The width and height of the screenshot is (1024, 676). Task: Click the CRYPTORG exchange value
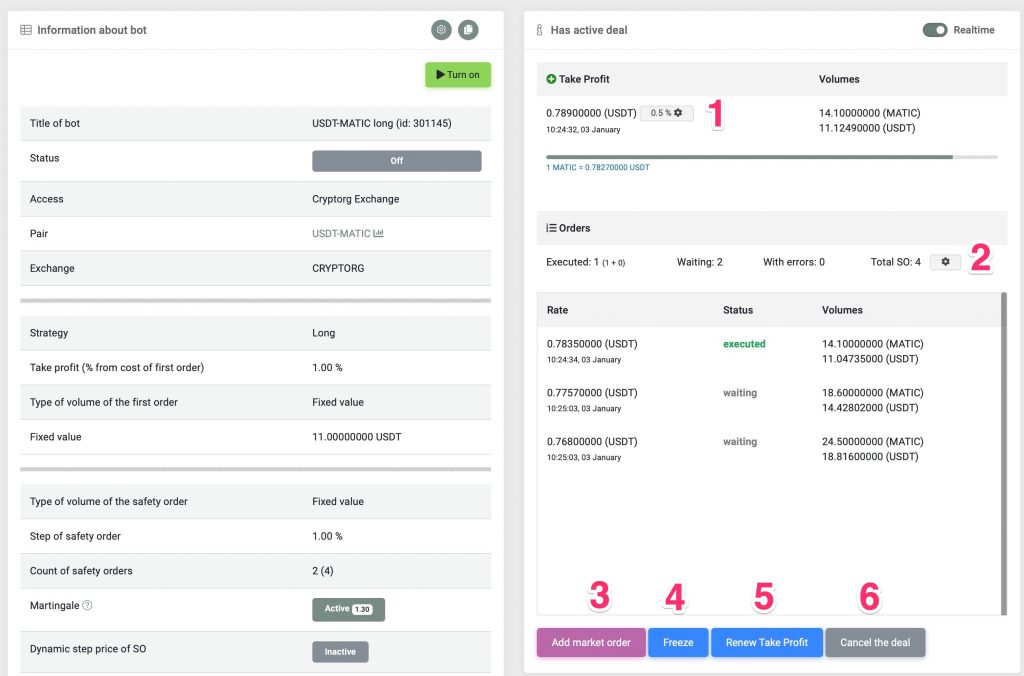338,268
